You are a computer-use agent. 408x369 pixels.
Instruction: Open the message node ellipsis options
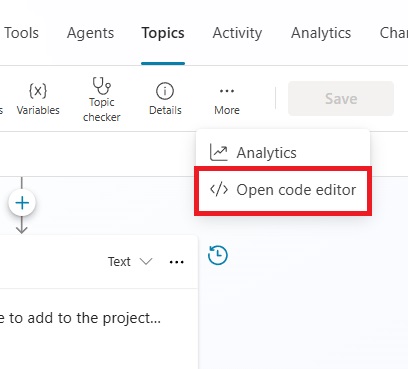[176, 262]
